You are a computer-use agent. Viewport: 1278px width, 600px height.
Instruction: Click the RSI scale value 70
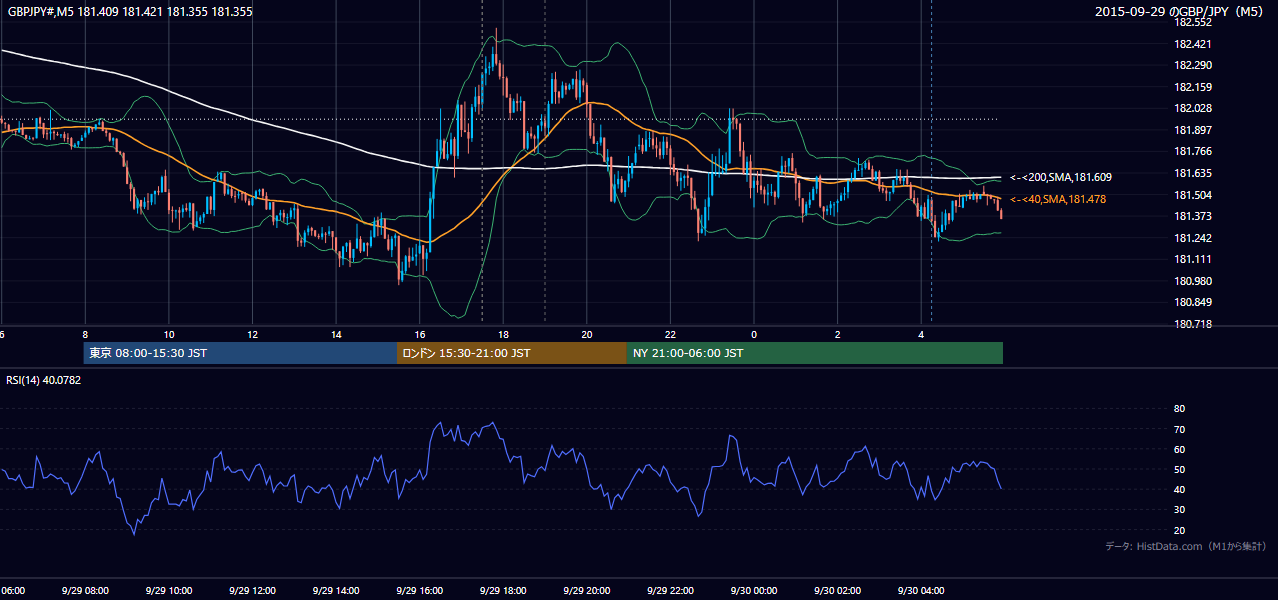pos(1179,429)
